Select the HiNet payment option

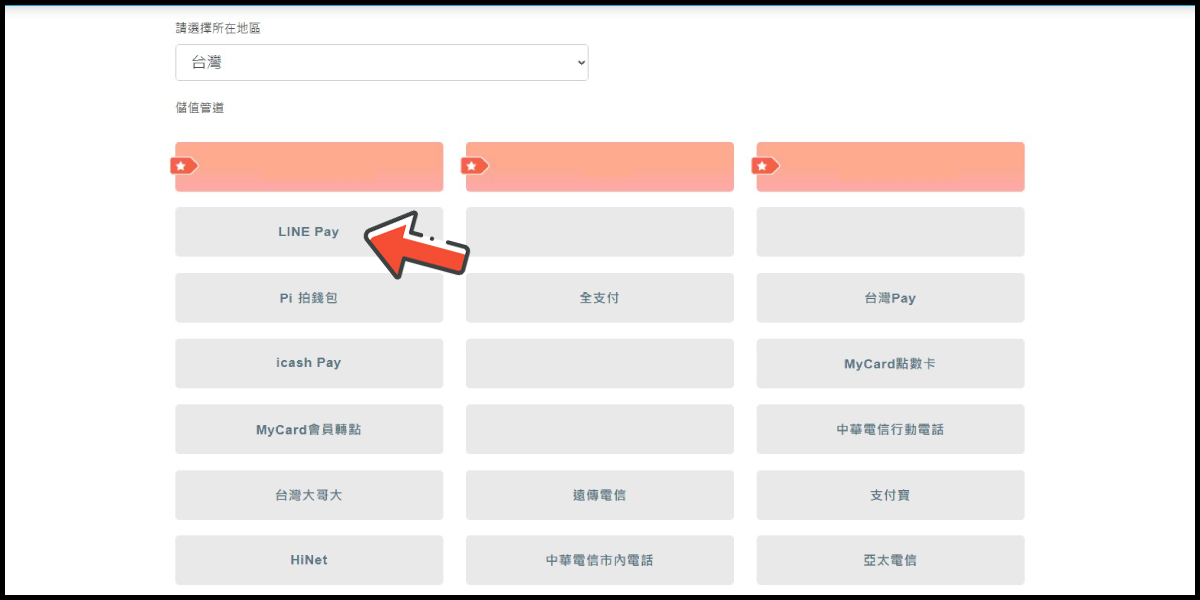[309, 560]
